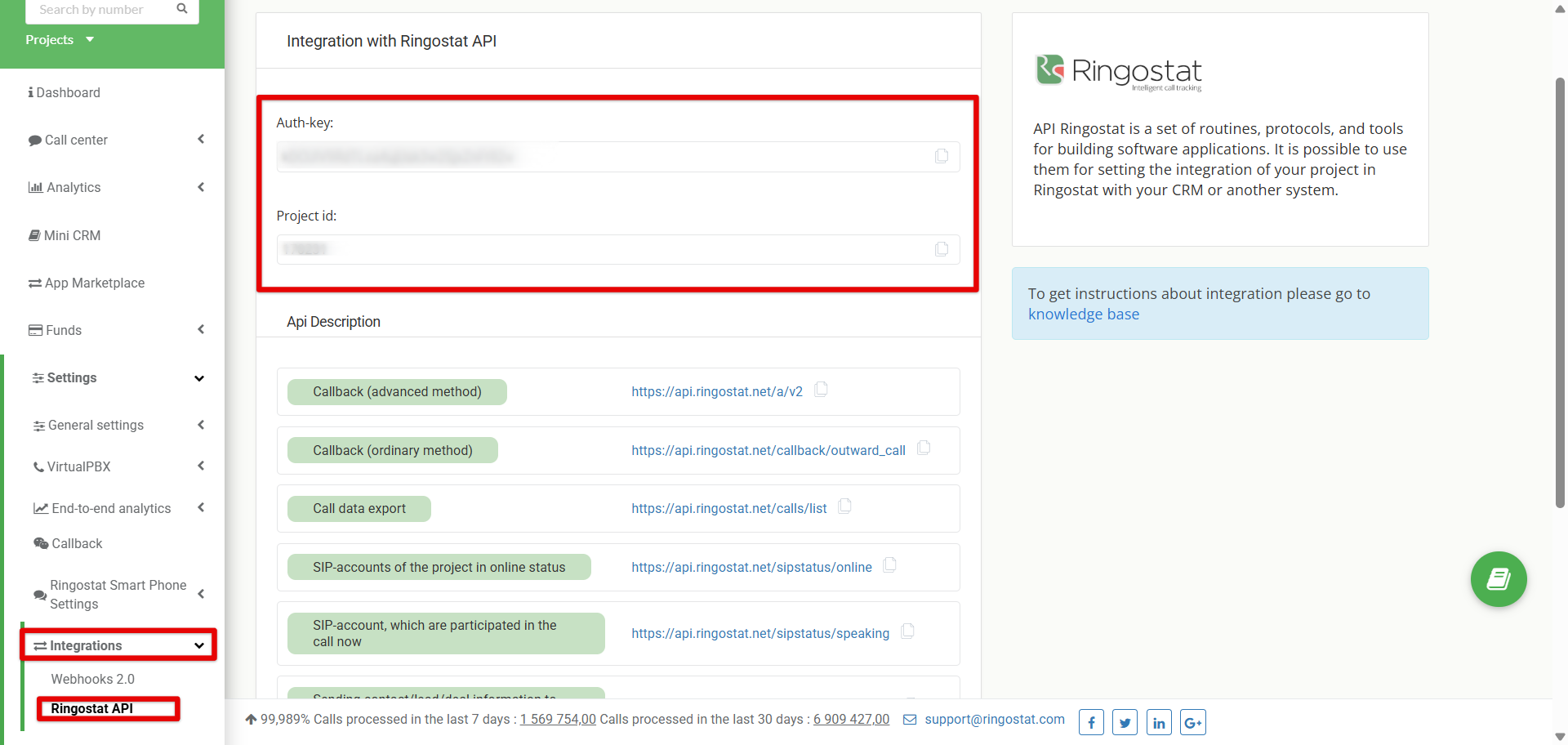The height and width of the screenshot is (745, 1568).
Task: Click the Auth-key field
Action: point(618,156)
